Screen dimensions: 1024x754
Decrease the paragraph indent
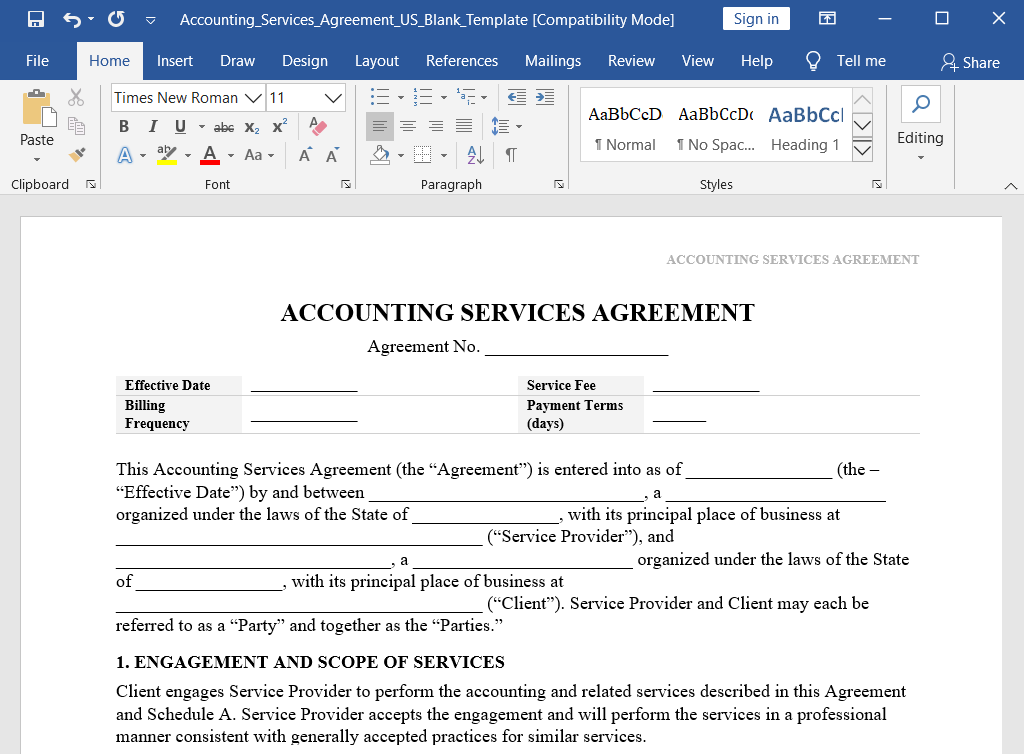click(x=517, y=97)
